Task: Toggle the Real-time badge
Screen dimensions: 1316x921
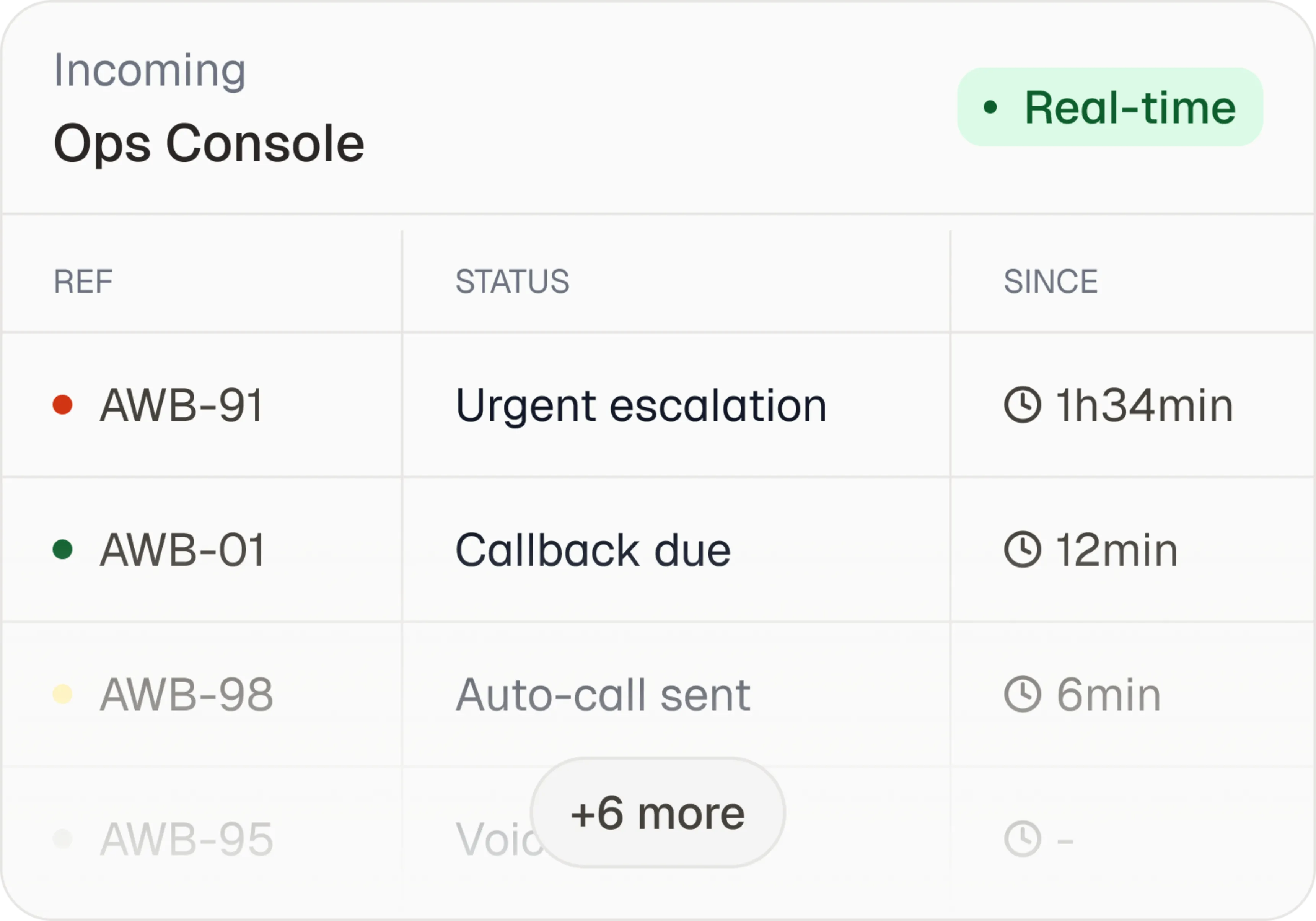Action: pos(1110,107)
